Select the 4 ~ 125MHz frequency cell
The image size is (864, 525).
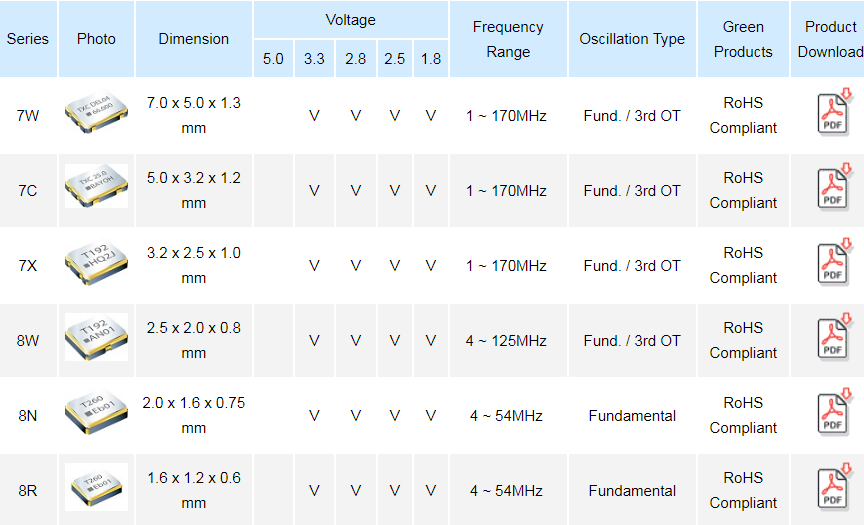point(506,341)
